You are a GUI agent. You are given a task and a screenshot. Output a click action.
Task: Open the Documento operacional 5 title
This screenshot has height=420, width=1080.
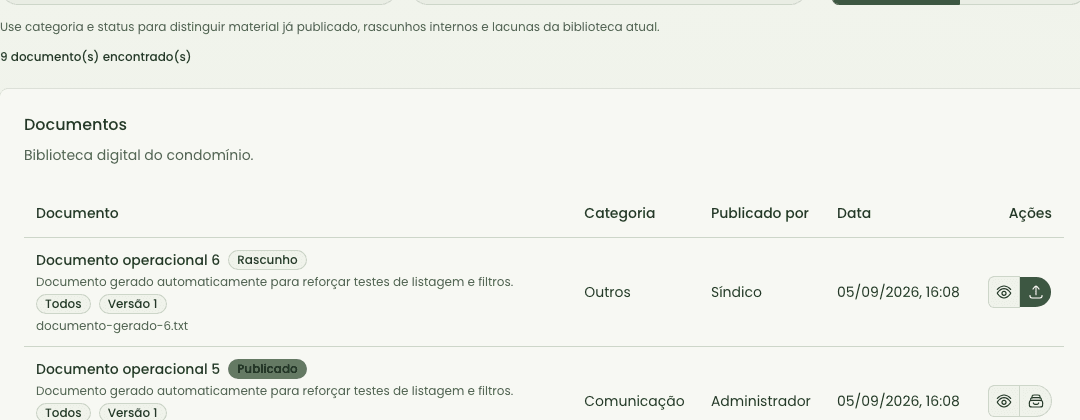tap(127, 368)
